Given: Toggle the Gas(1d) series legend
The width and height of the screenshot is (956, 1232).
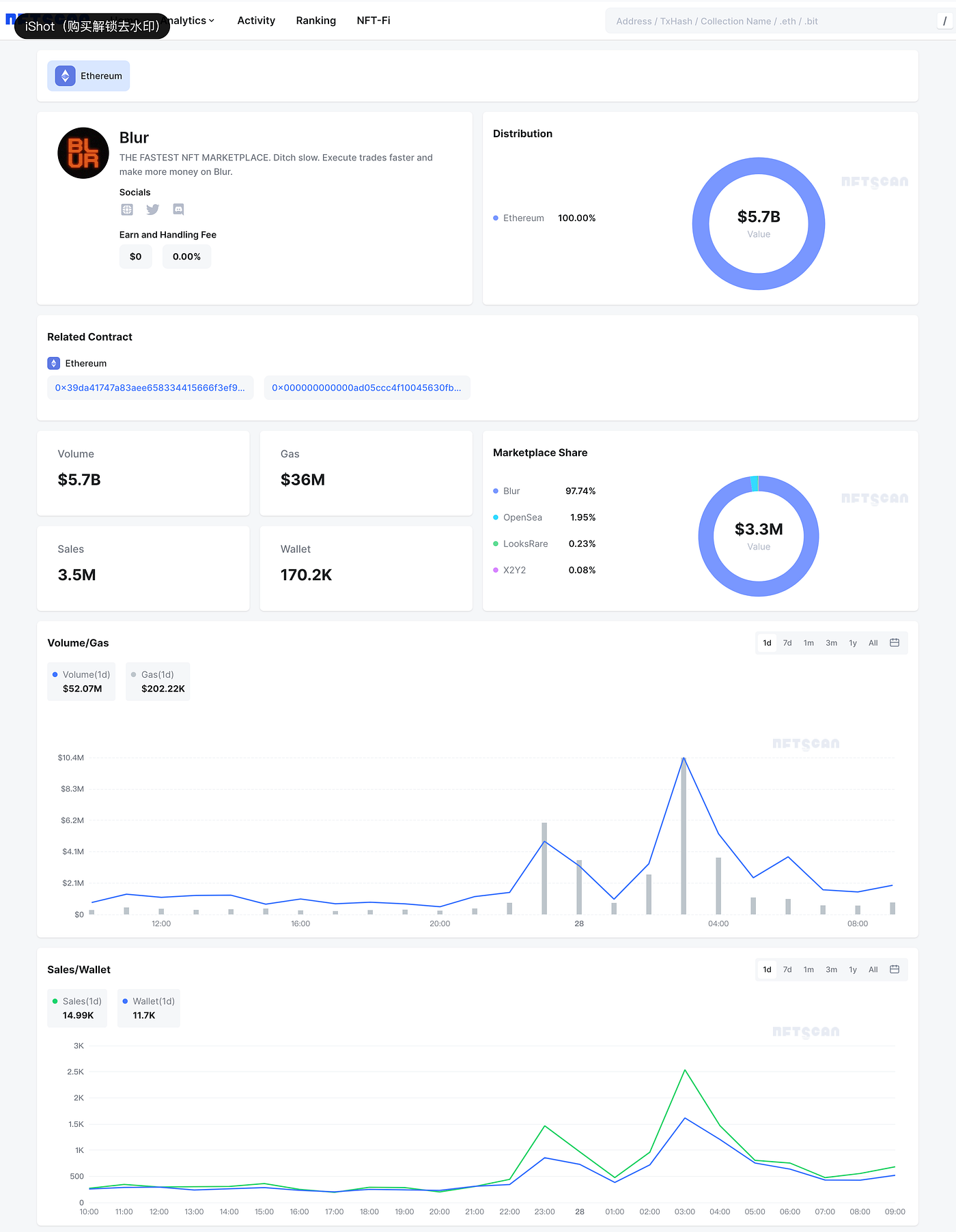Looking at the screenshot, I should [x=158, y=681].
